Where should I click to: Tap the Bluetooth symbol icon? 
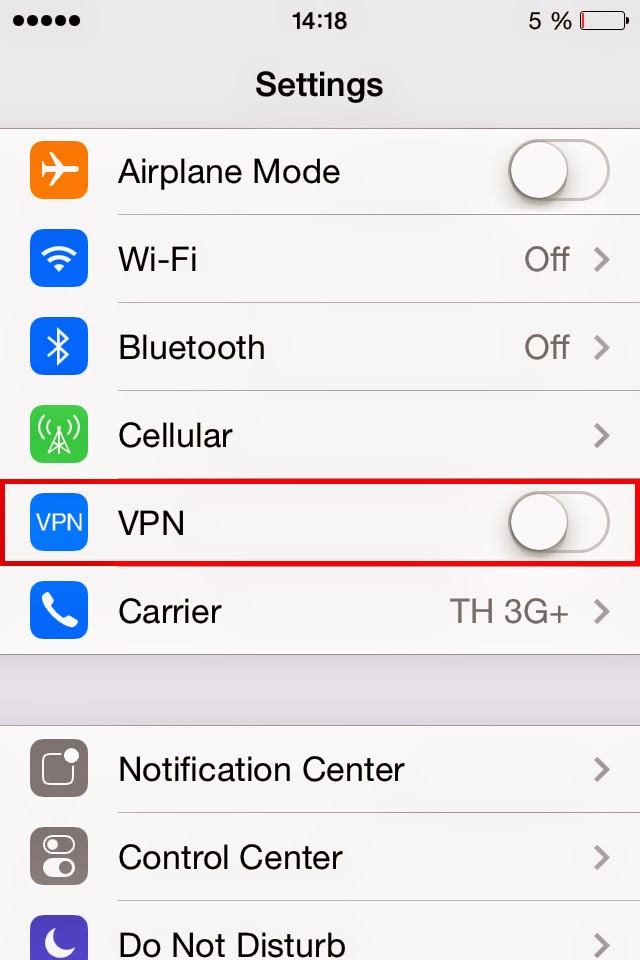(59, 346)
